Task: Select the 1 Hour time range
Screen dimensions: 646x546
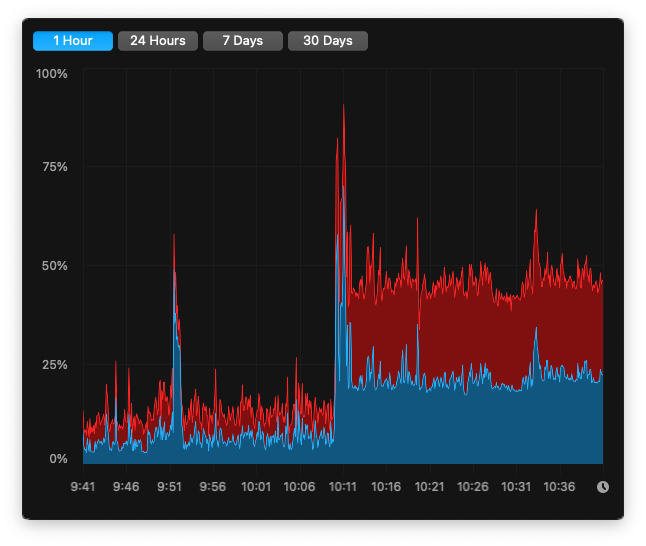Action: pyautogui.click(x=72, y=41)
